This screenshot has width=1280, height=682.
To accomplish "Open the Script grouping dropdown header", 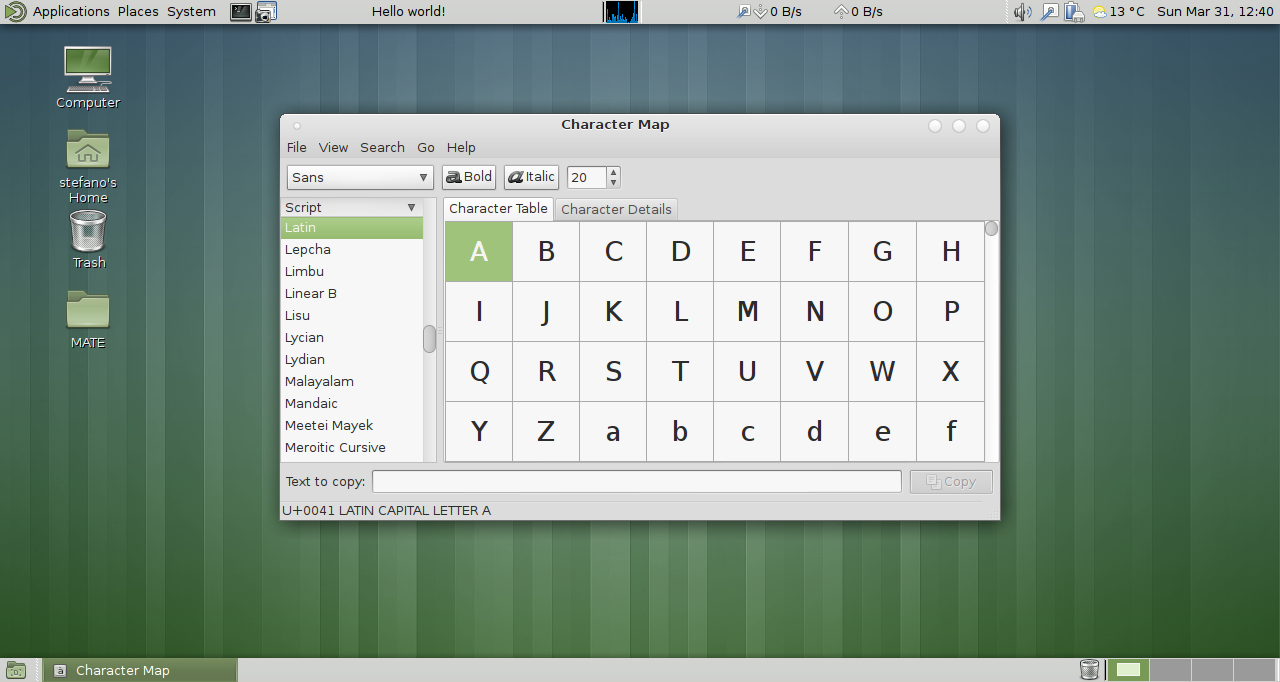I will 351,207.
